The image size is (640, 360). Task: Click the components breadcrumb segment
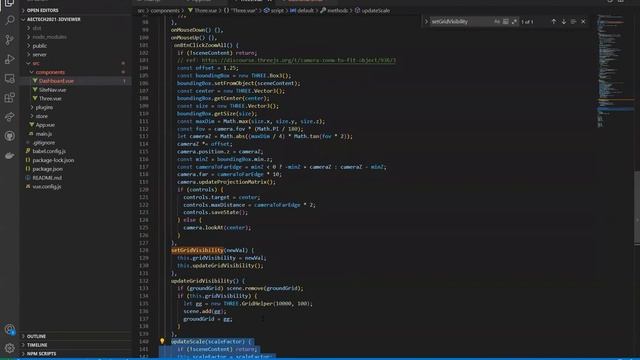point(165,11)
